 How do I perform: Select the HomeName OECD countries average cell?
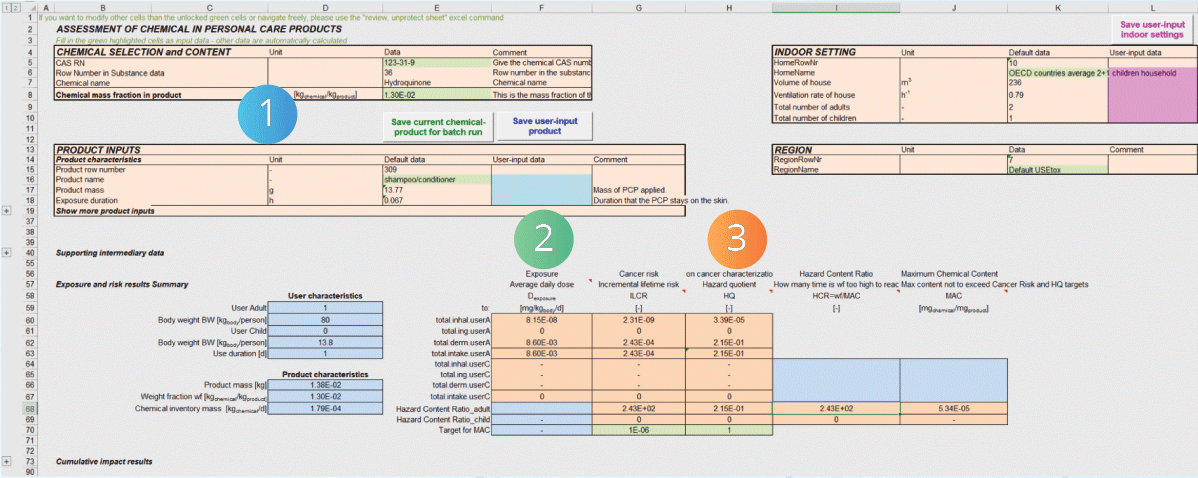[1056, 73]
